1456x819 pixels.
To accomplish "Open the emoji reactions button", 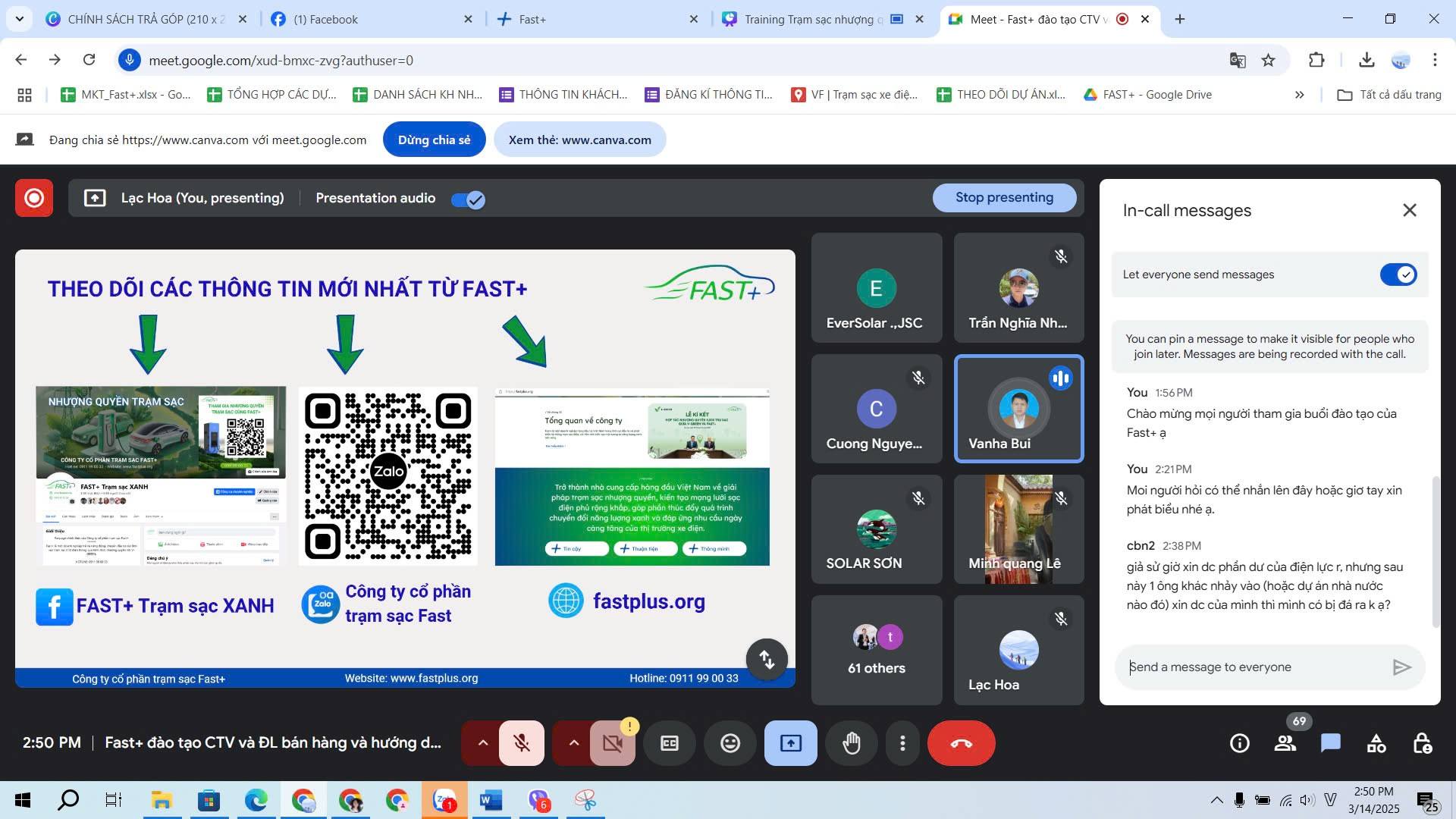I will click(x=730, y=743).
